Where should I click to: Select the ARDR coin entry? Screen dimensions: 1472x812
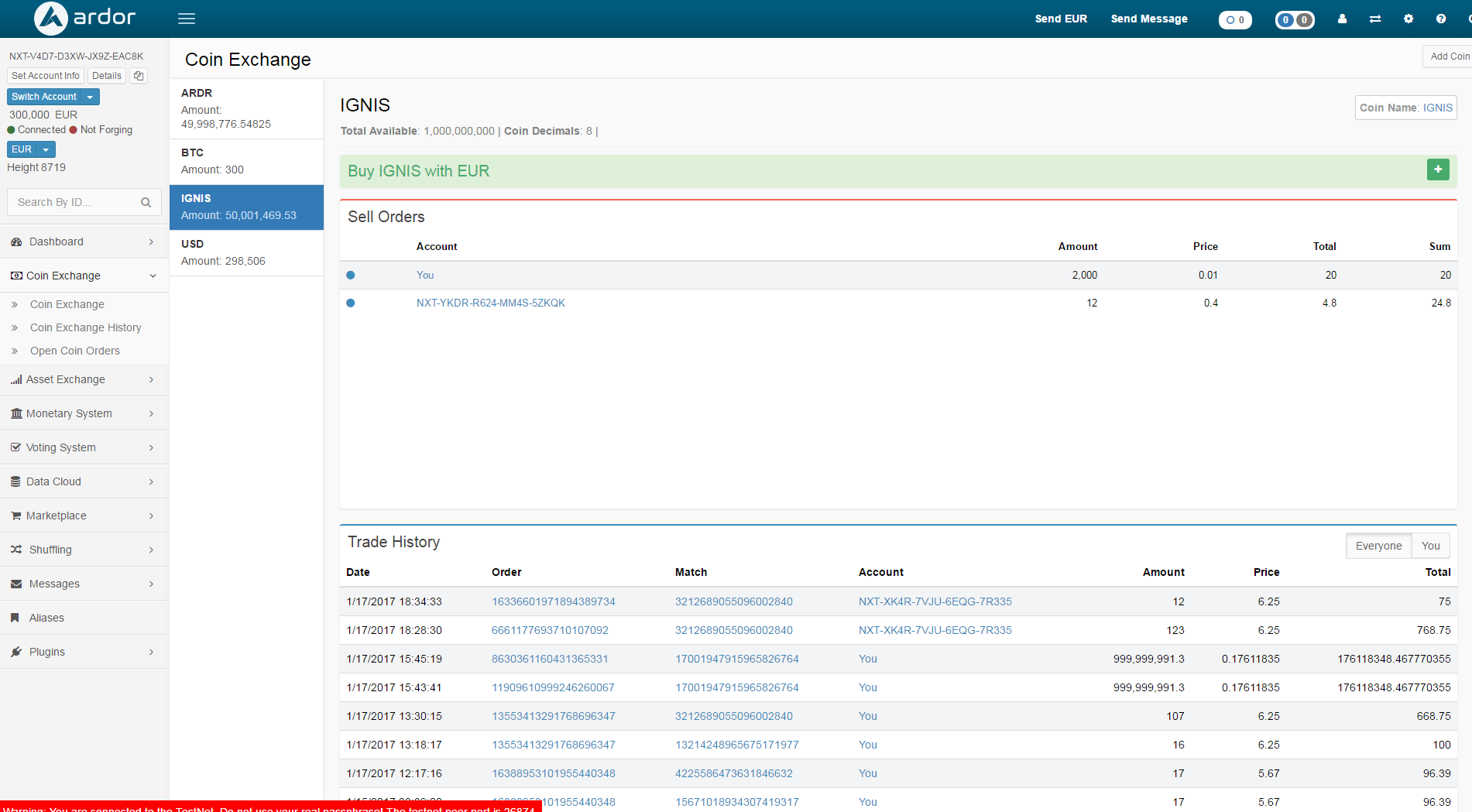pos(247,108)
